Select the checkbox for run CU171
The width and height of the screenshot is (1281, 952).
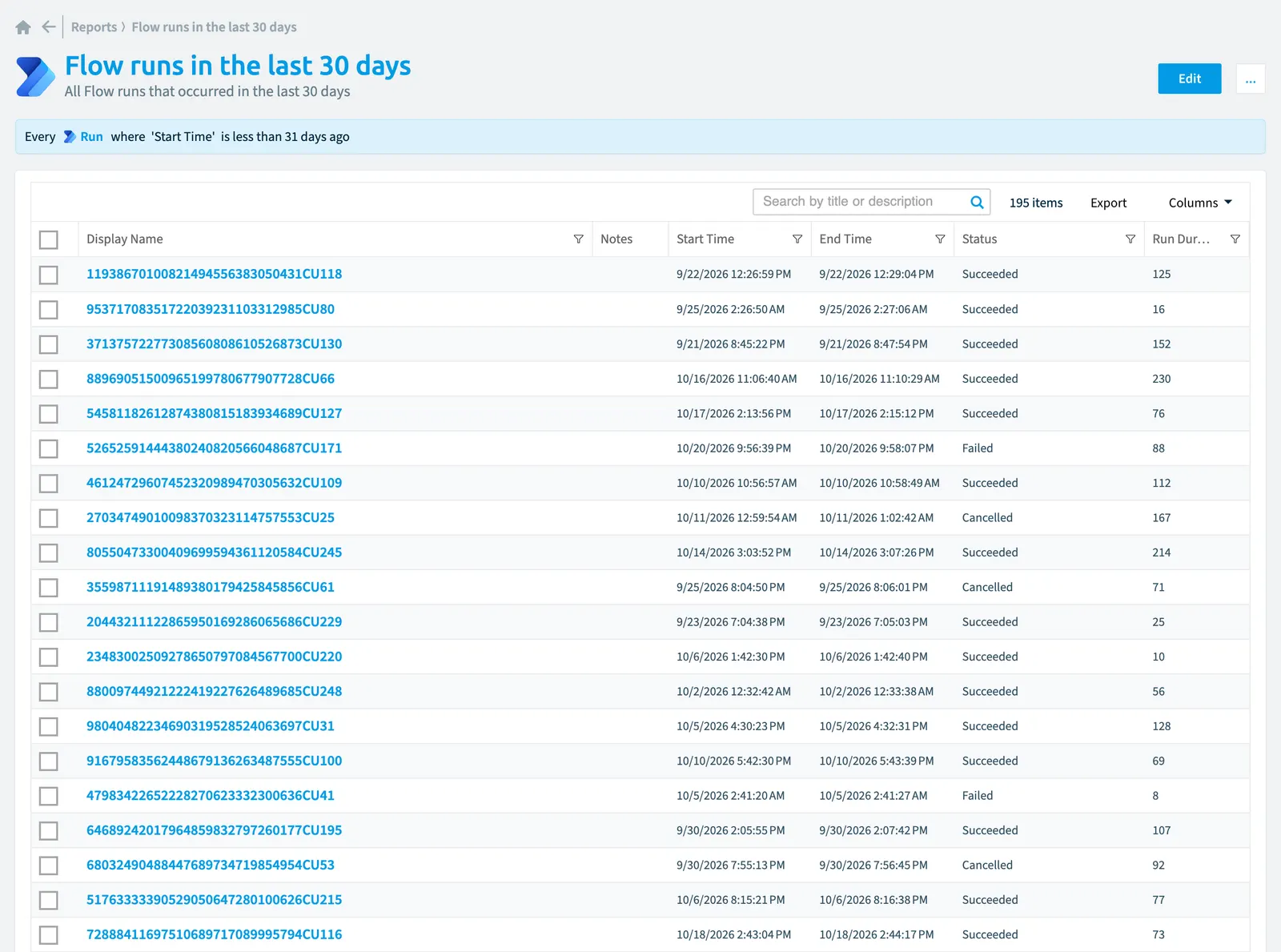(x=49, y=448)
